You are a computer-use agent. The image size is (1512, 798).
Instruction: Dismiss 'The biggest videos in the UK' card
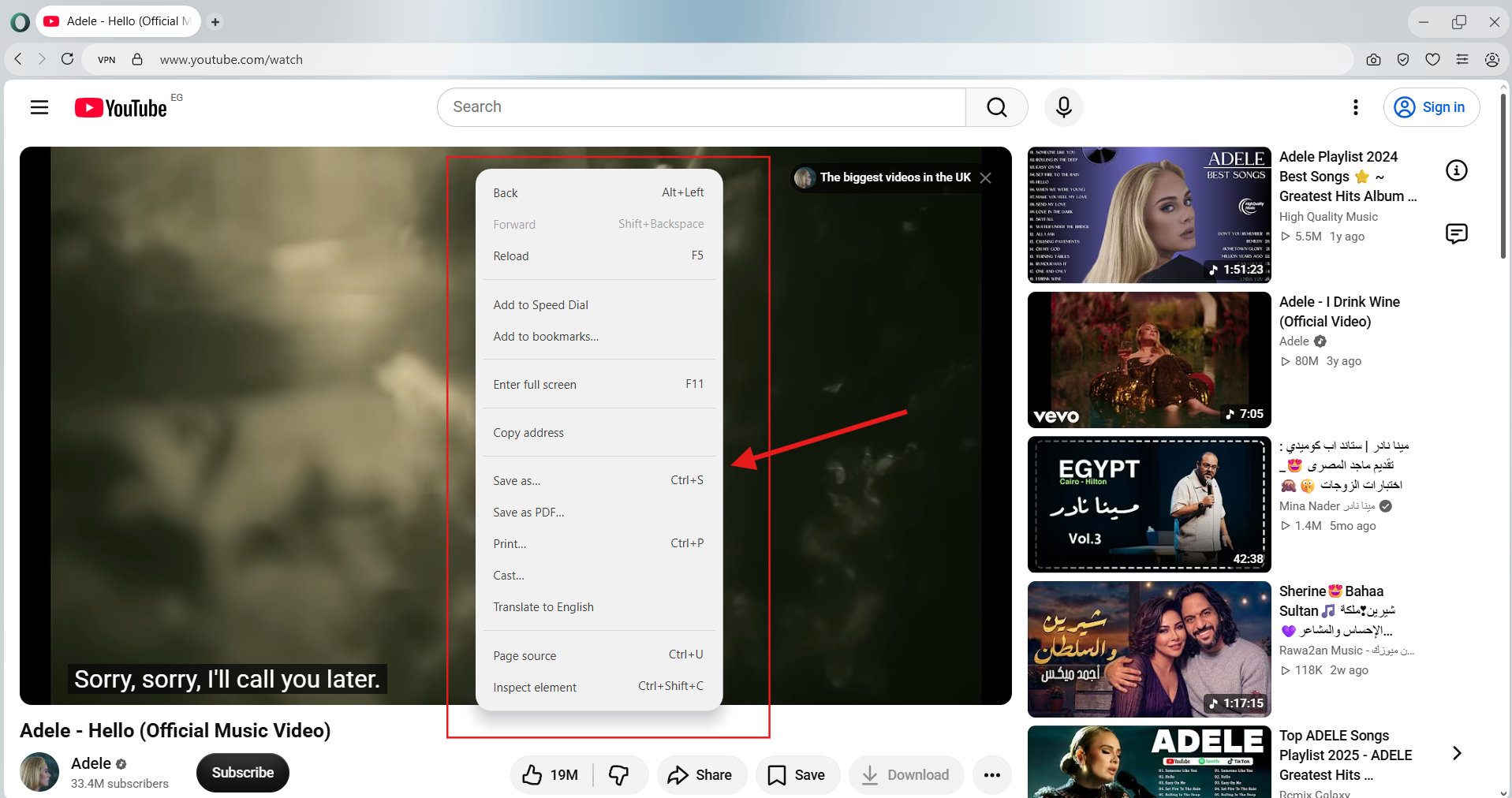click(x=986, y=178)
